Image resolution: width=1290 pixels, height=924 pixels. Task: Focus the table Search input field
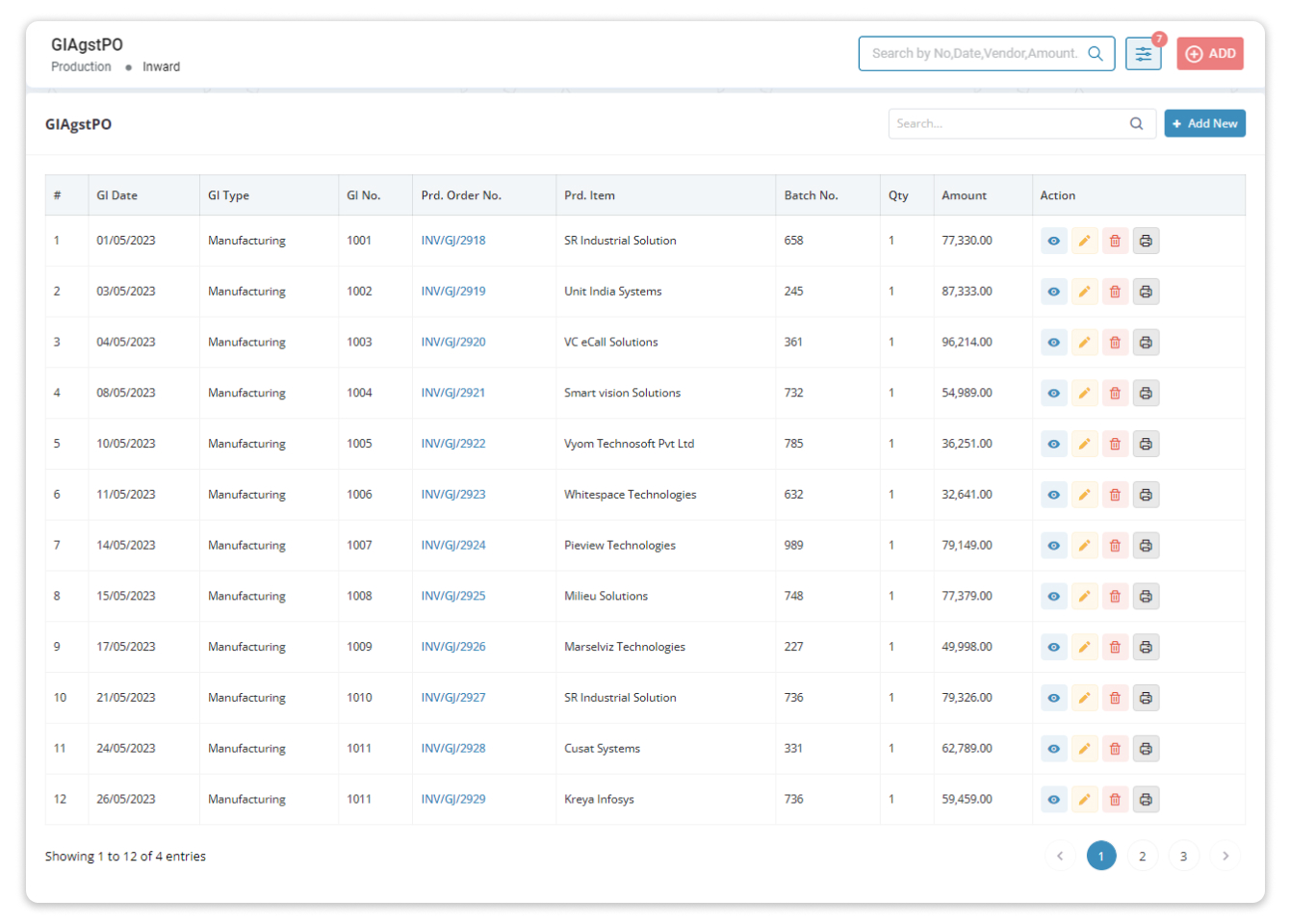pyautogui.click(x=1006, y=123)
